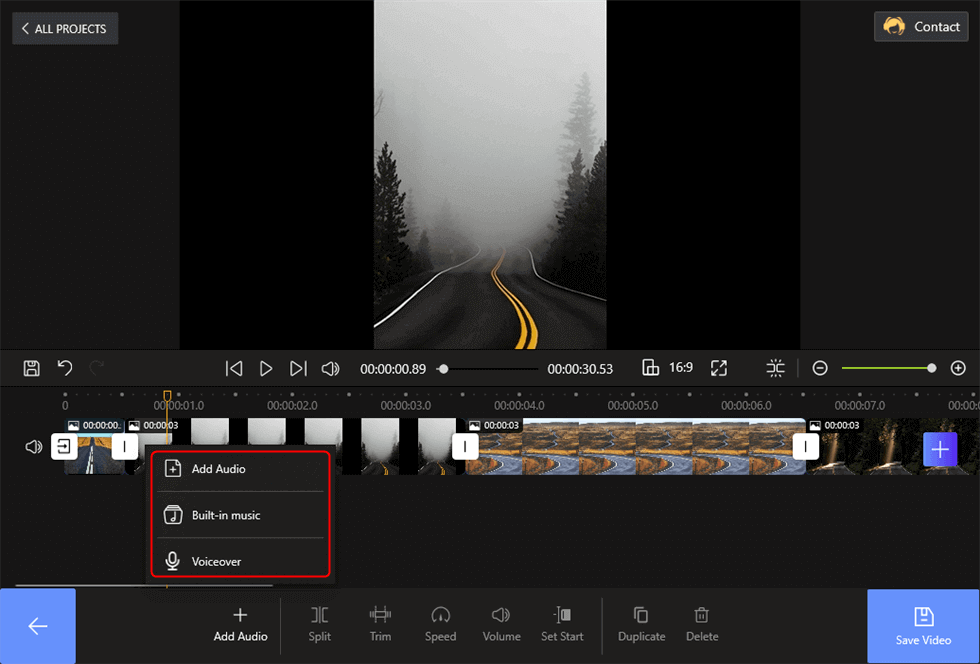Delete the selected clip
Screen dimensions: 980x664
(702, 625)
